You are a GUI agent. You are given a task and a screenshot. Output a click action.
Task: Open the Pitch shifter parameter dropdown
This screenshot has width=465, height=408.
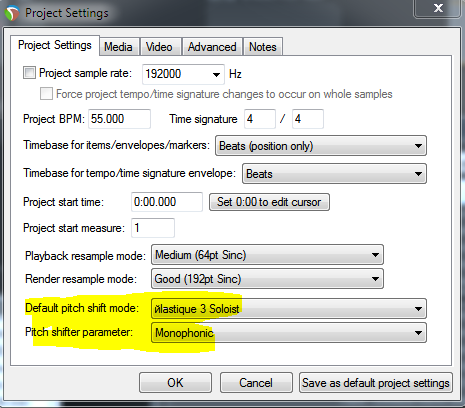click(x=289, y=333)
